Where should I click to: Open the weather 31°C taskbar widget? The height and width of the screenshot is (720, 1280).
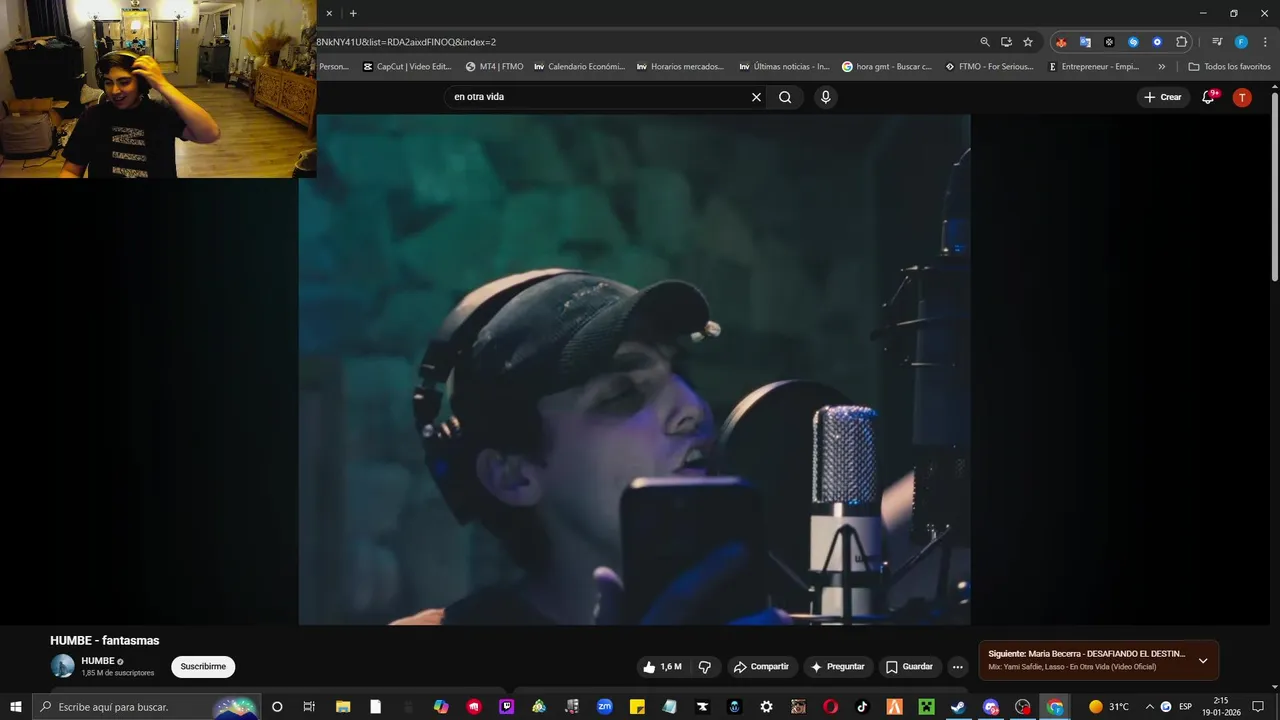[x=1109, y=707]
